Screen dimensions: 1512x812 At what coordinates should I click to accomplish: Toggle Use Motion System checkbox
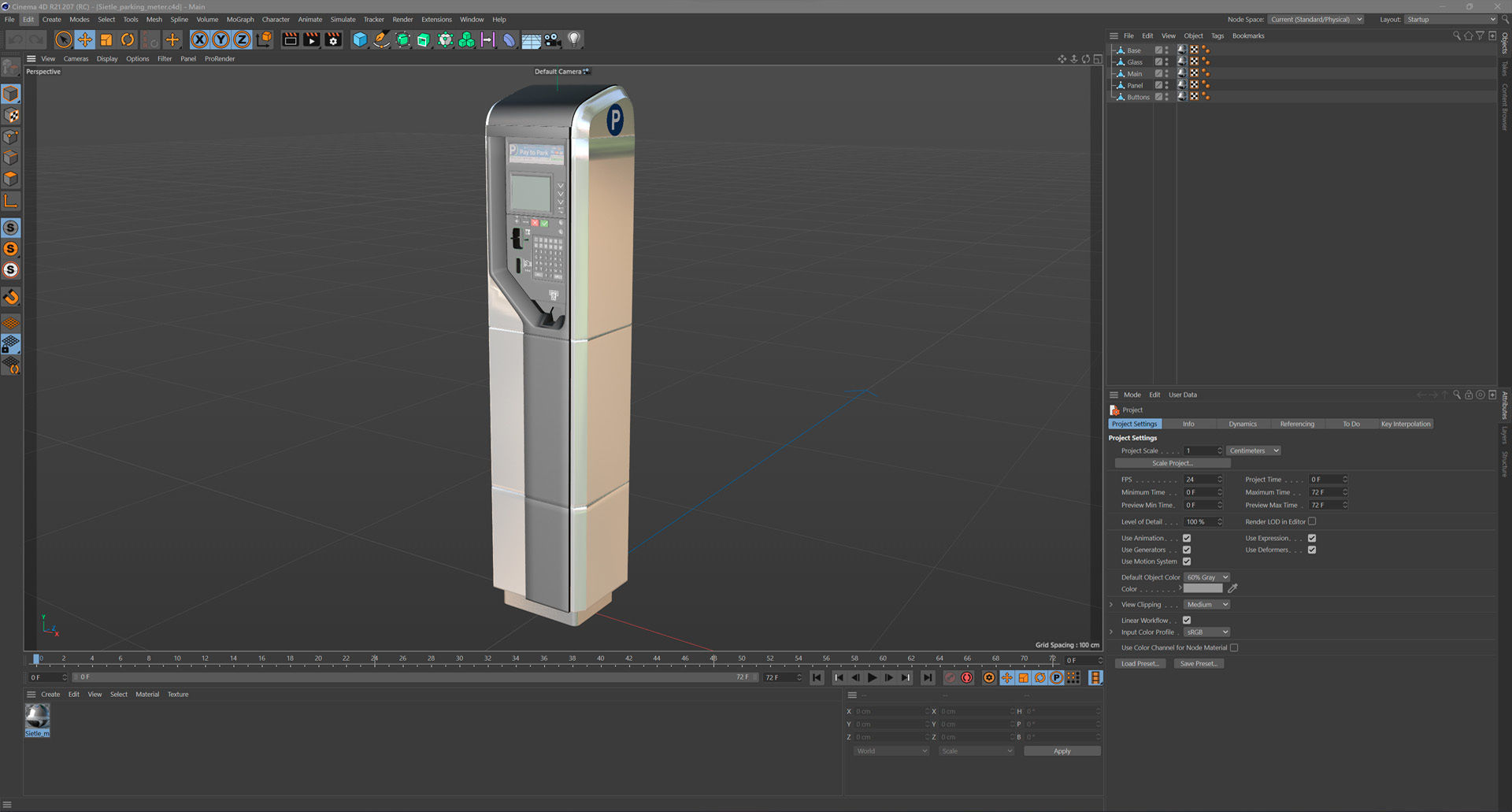(x=1187, y=562)
